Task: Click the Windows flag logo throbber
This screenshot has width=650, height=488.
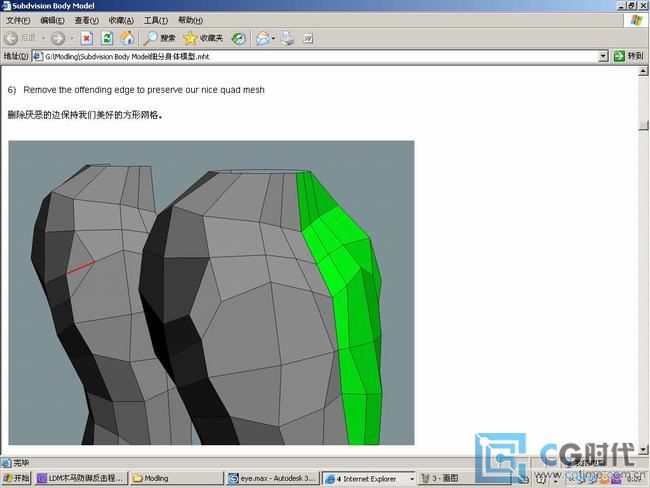Action: pyautogui.click(x=636, y=20)
